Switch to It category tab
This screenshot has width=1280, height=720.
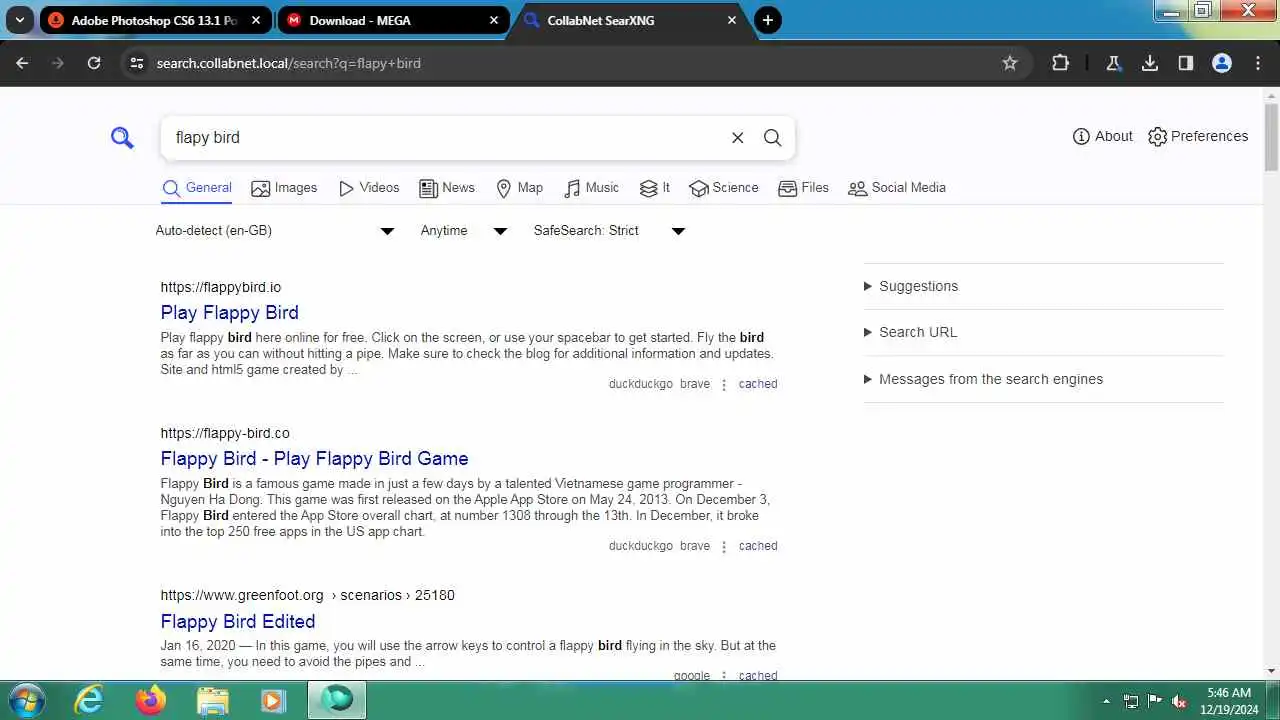(x=655, y=188)
